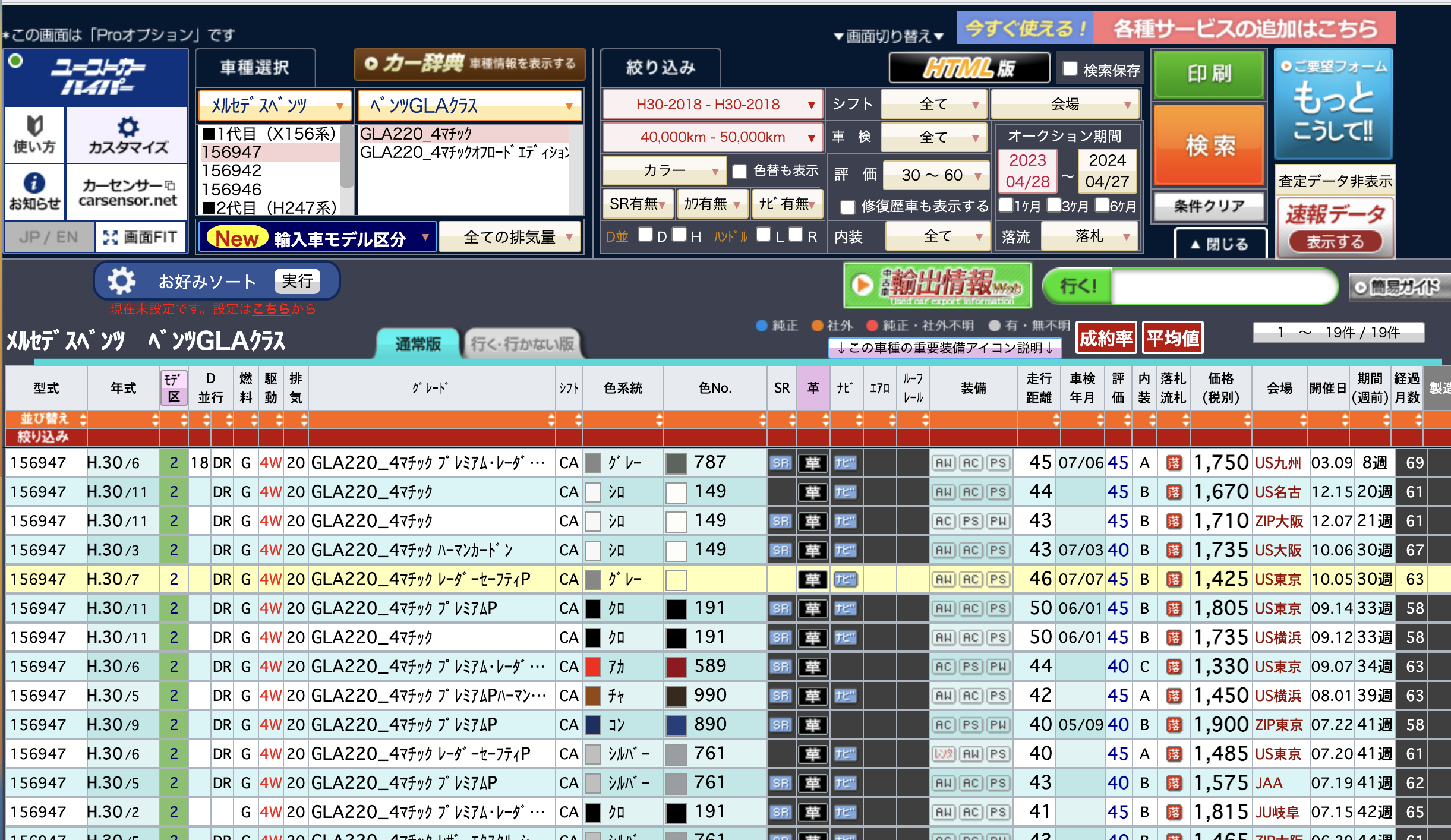Toggle the ハンドル R checkbox

pyautogui.click(x=795, y=235)
